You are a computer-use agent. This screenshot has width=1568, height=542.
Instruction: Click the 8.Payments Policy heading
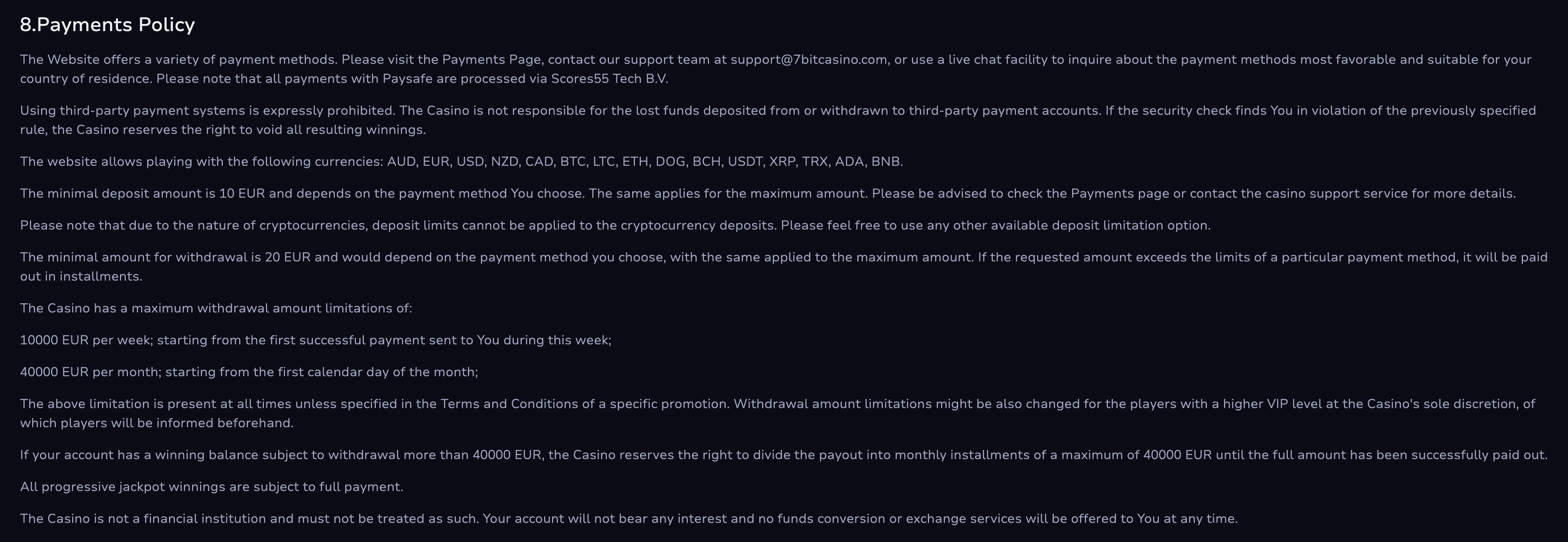pos(107,24)
